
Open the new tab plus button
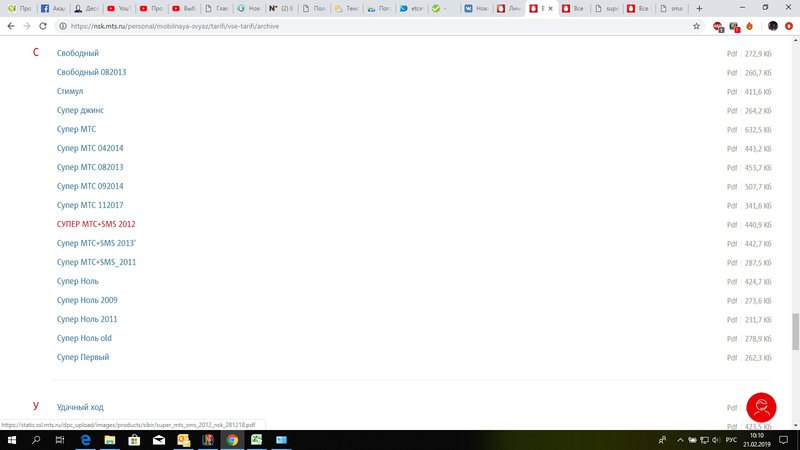click(x=699, y=8)
